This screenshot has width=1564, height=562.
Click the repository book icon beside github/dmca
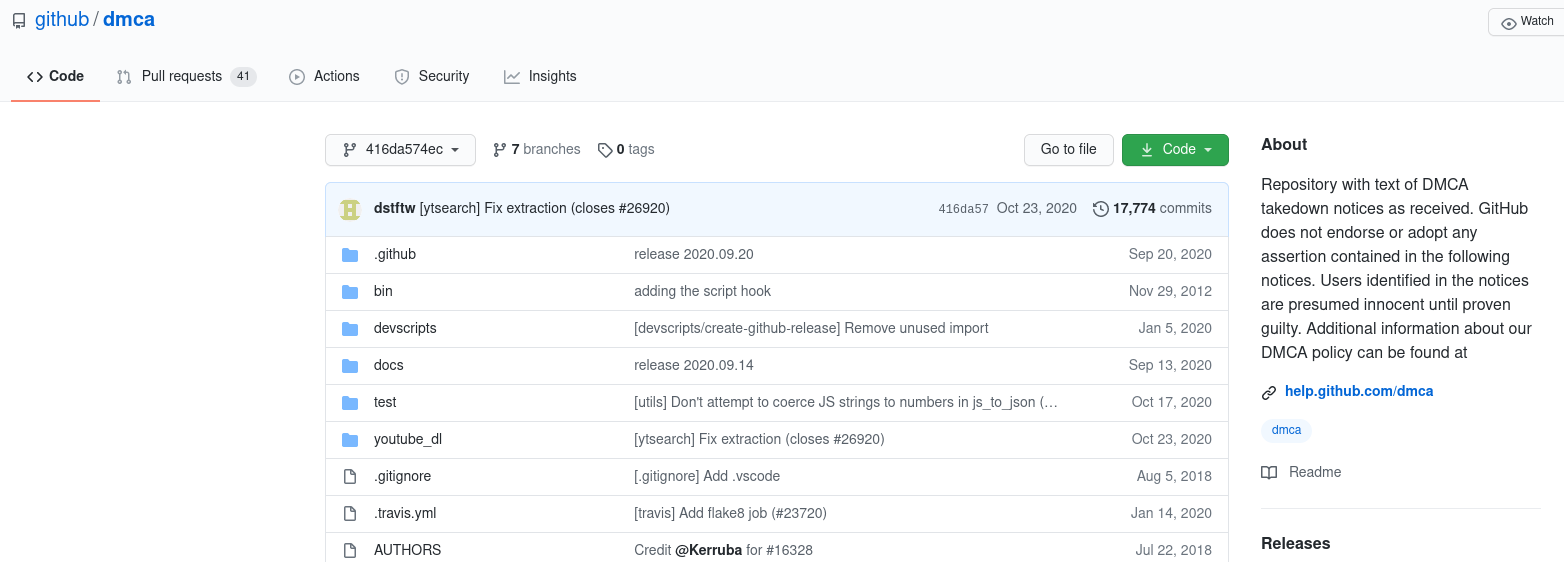[19, 20]
